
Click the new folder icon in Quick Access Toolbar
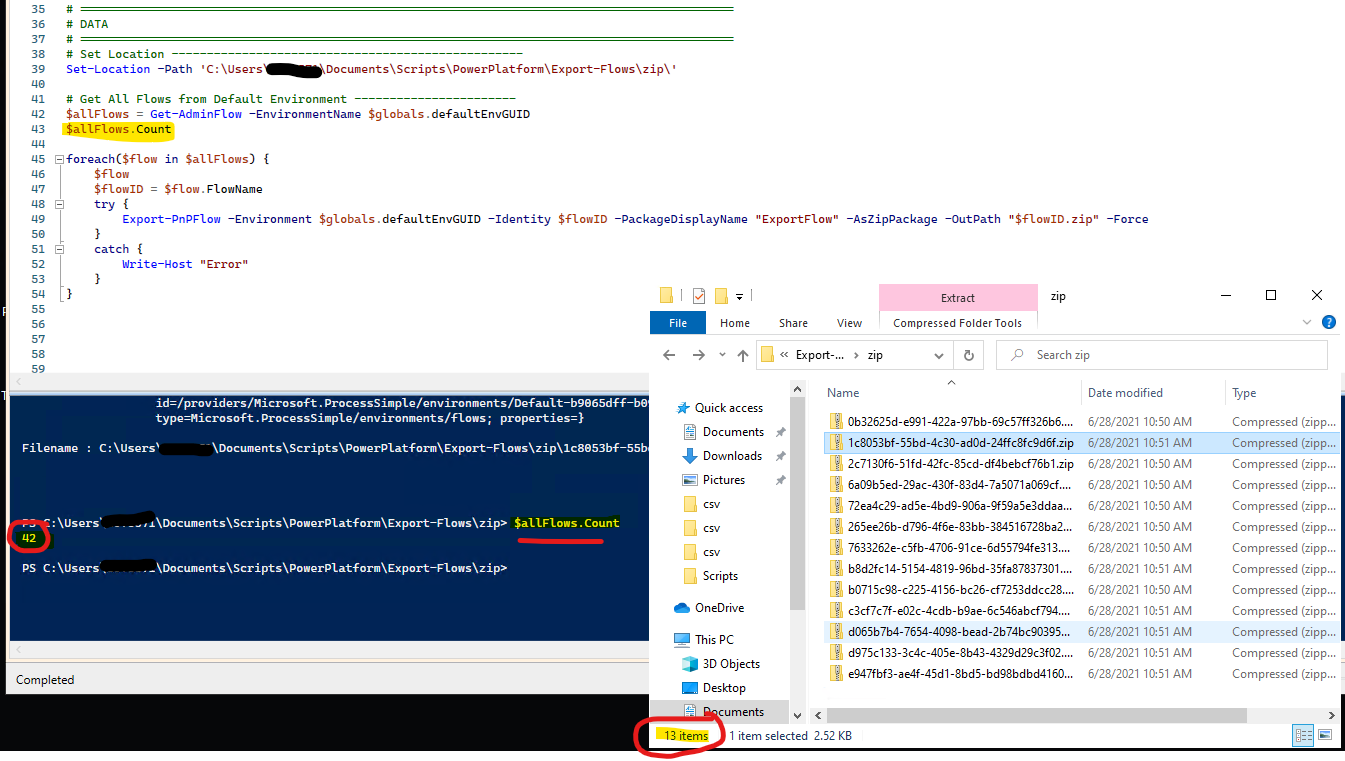click(722, 295)
